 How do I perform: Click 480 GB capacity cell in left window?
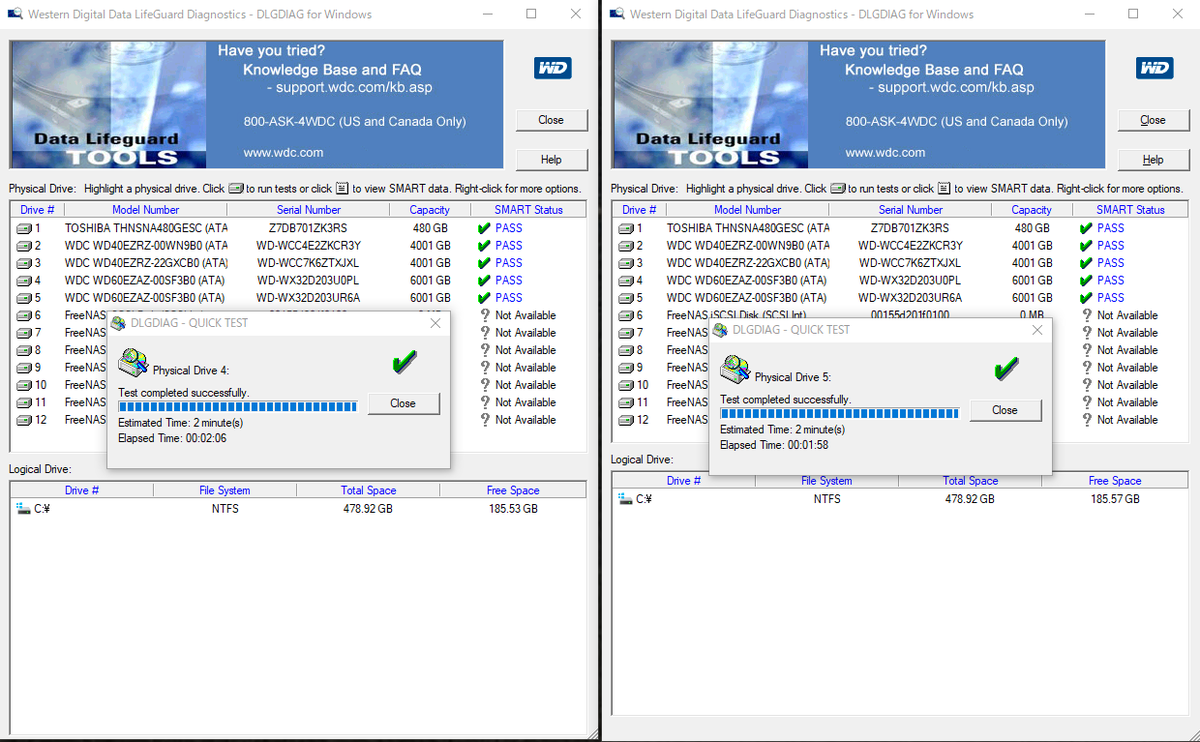click(430, 228)
